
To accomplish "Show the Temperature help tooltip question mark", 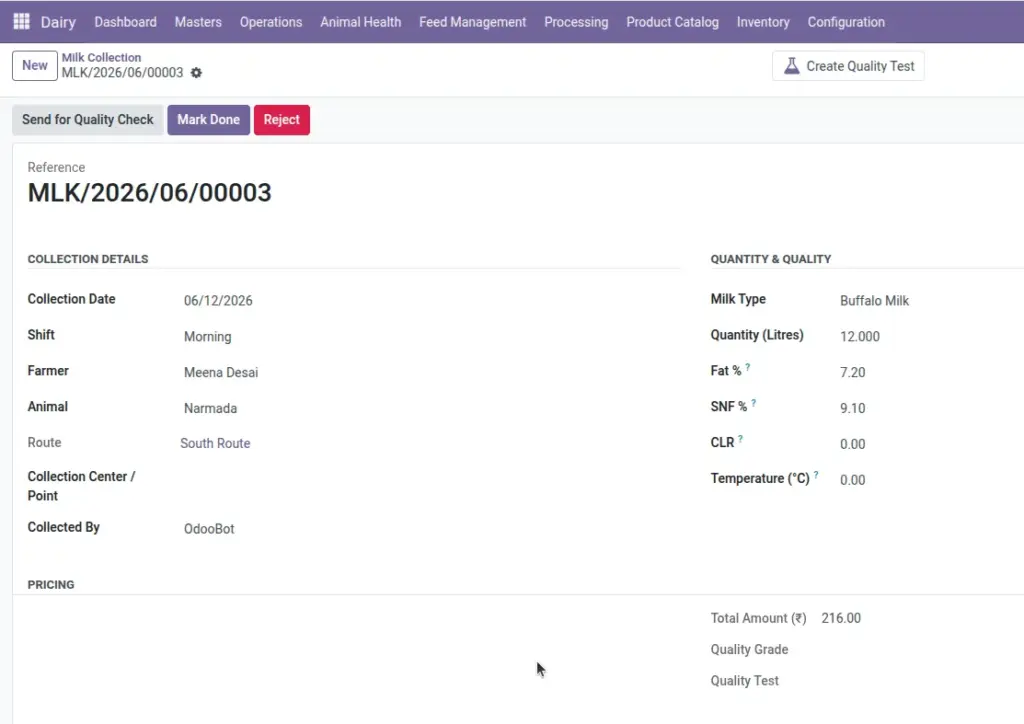I will pyautogui.click(x=816, y=475).
